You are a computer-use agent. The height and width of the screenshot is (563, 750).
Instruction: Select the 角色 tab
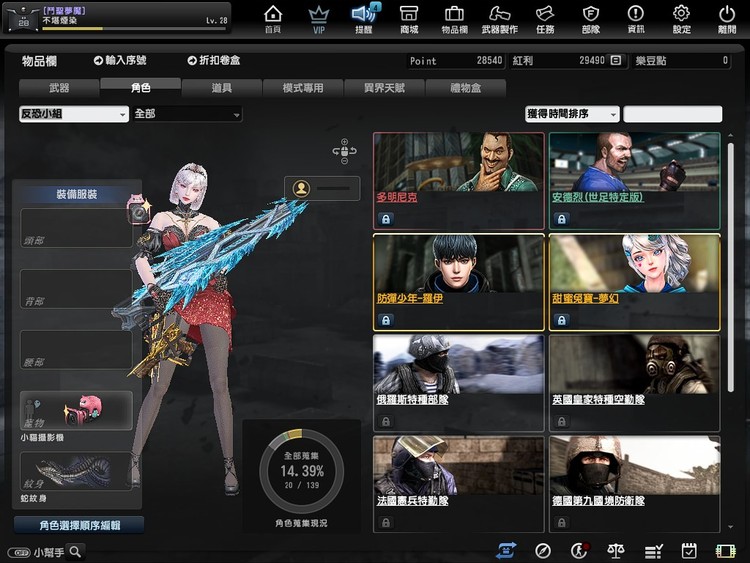pyautogui.click(x=141, y=87)
